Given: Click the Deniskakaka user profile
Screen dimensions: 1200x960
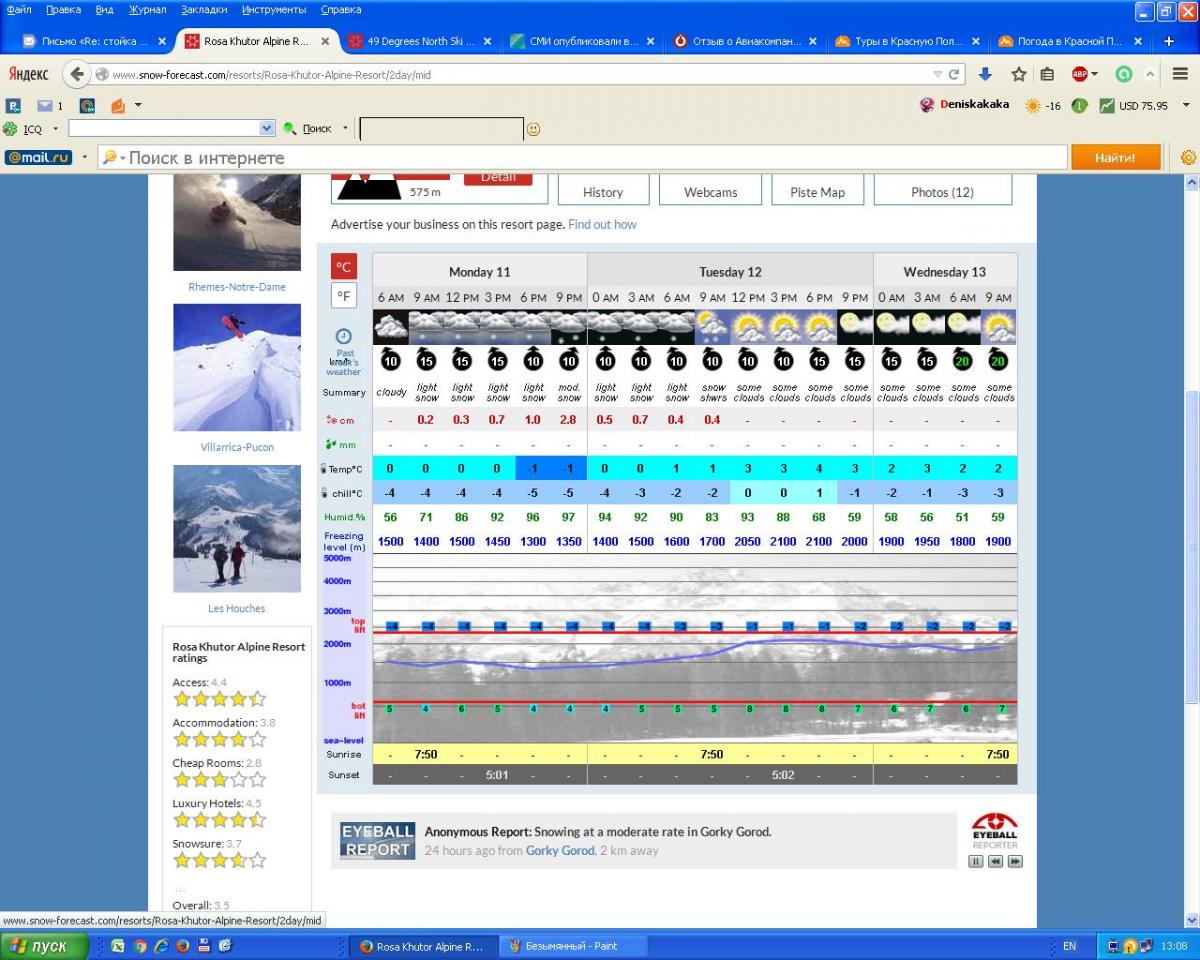Looking at the screenshot, I should (x=964, y=105).
